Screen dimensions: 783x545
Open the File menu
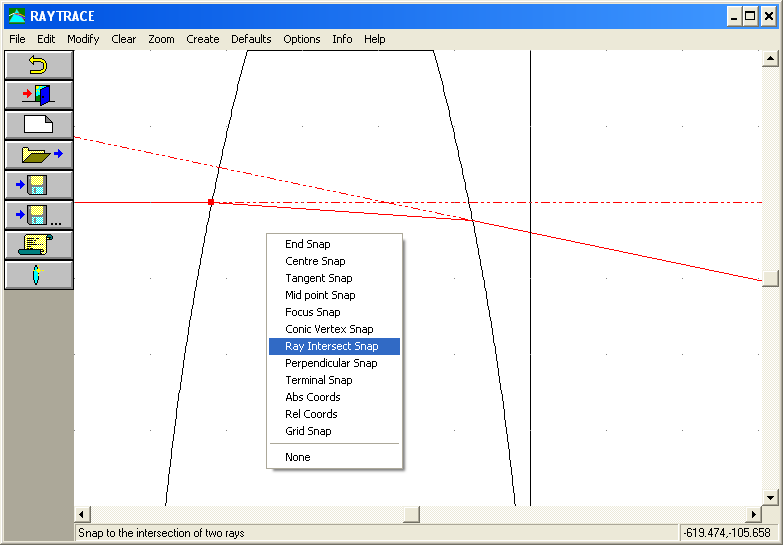coord(17,39)
